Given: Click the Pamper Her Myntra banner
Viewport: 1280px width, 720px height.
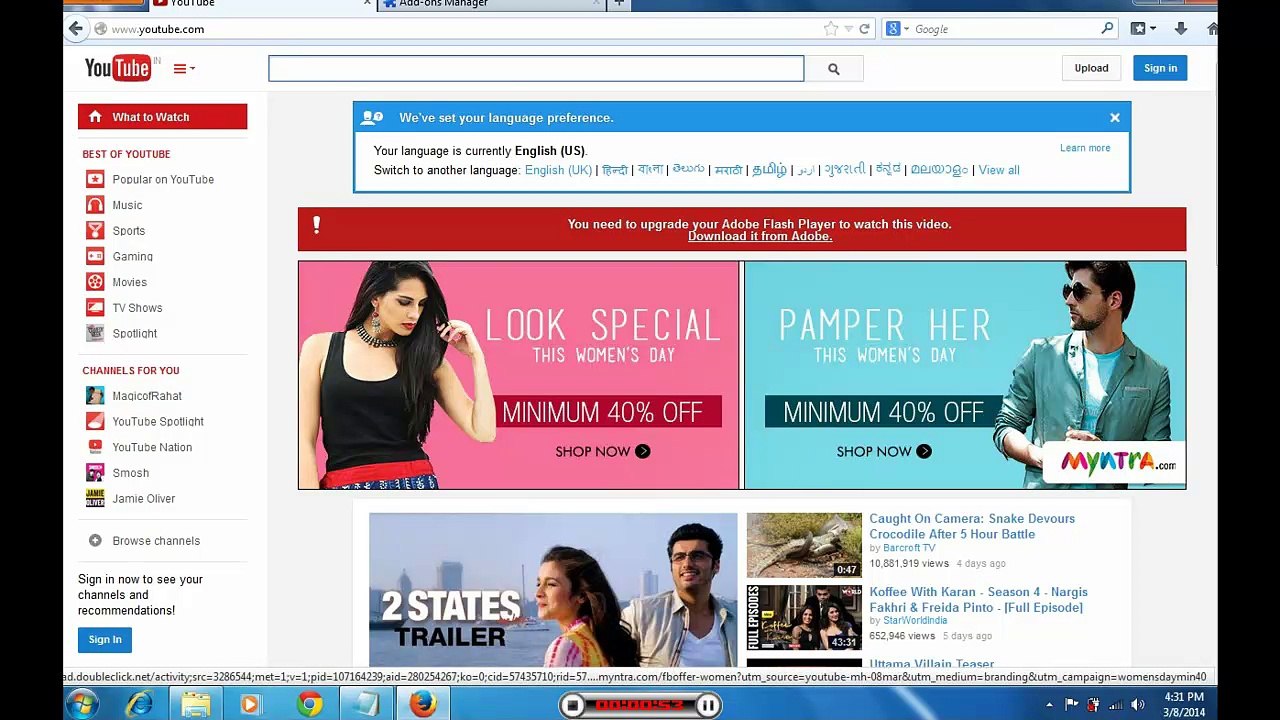Looking at the screenshot, I should (965, 375).
